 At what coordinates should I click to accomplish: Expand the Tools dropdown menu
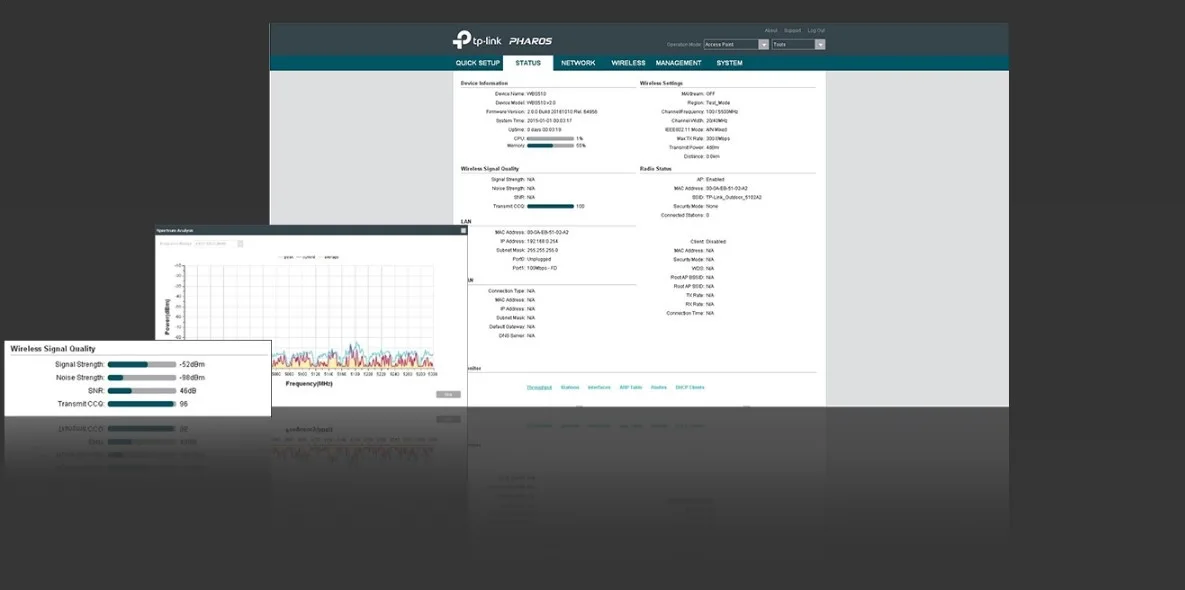[798, 45]
